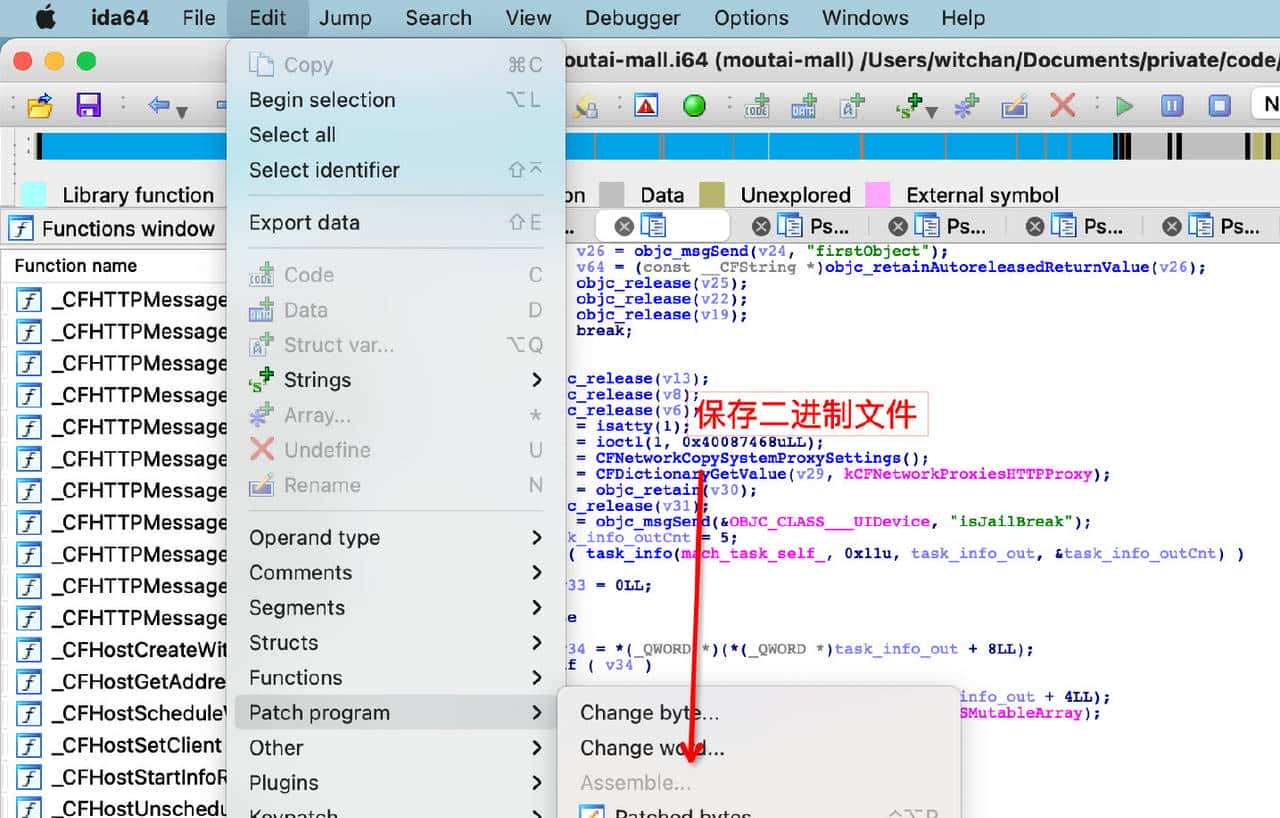The image size is (1280, 818).
Task: Save the database with the disk icon
Action: 89,103
